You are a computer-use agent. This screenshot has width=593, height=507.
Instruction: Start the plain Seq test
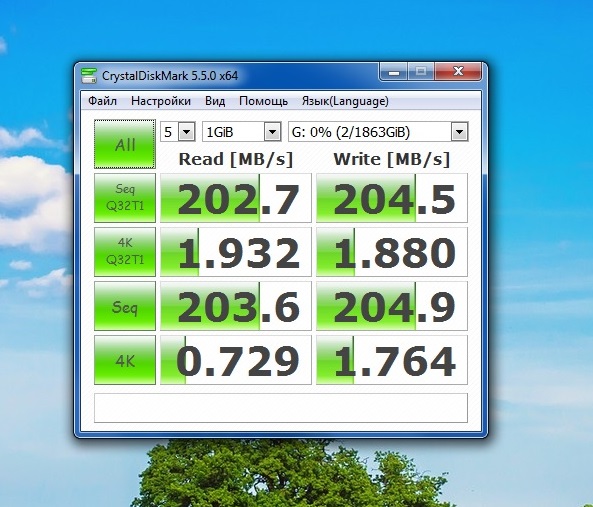coord(125,306)
